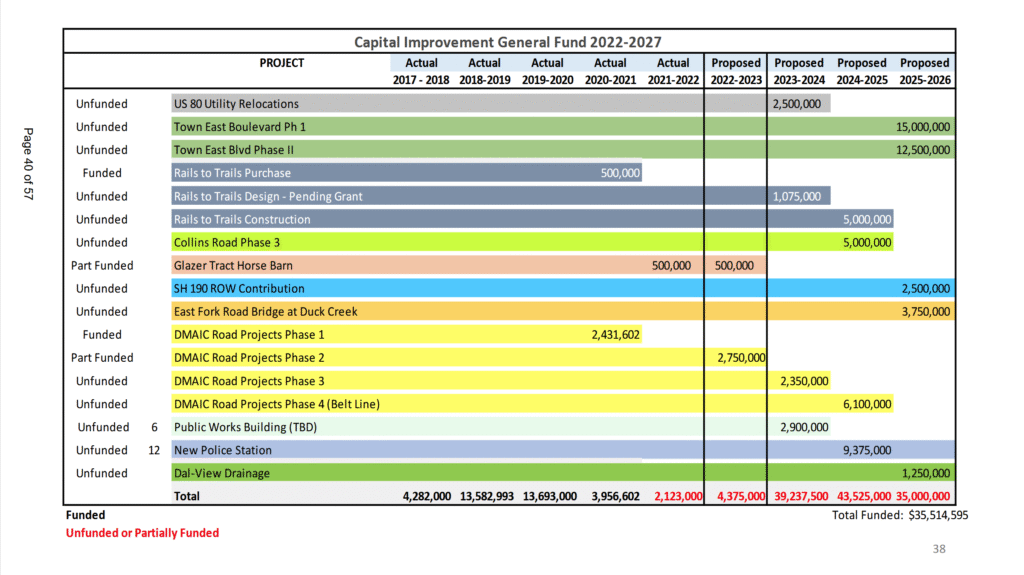1024x575 pixels.
Task: Click the 3,750,000 East Fork Road Bridge value
Action: coord(926,312)
